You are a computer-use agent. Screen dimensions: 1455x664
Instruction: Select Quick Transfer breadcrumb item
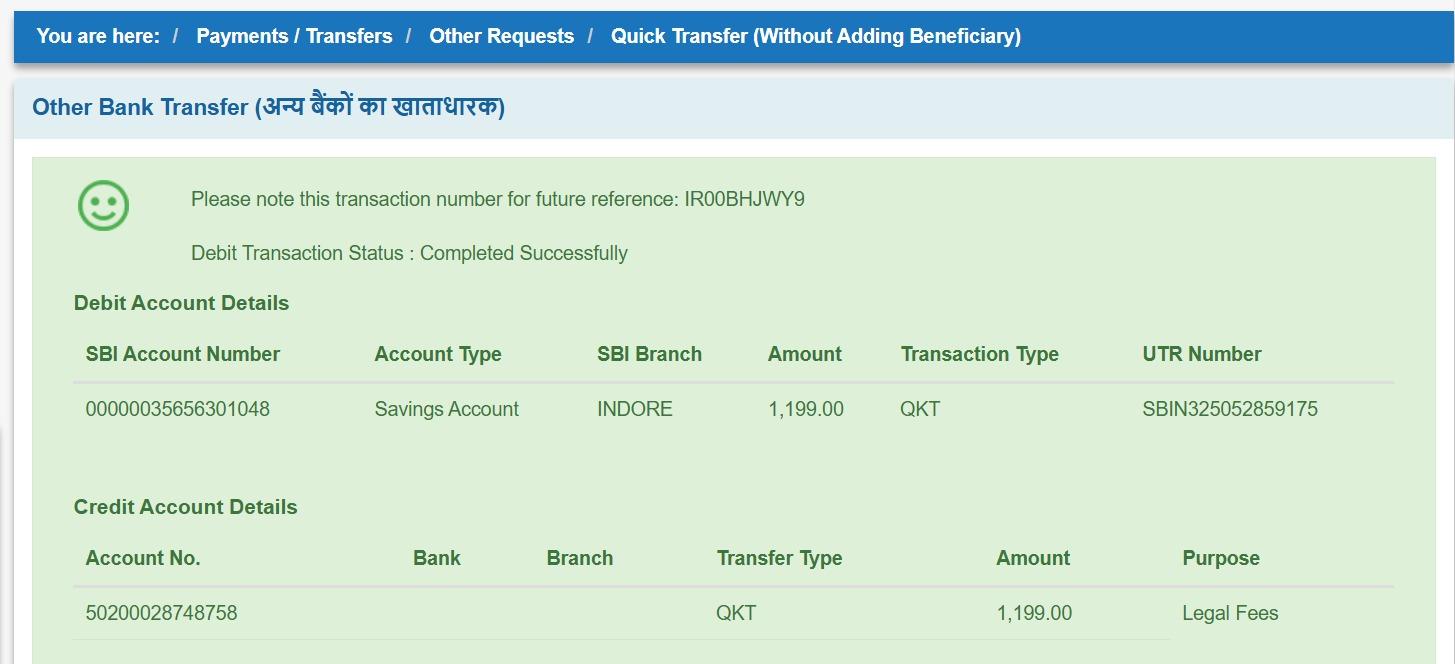tap(816, 36)
